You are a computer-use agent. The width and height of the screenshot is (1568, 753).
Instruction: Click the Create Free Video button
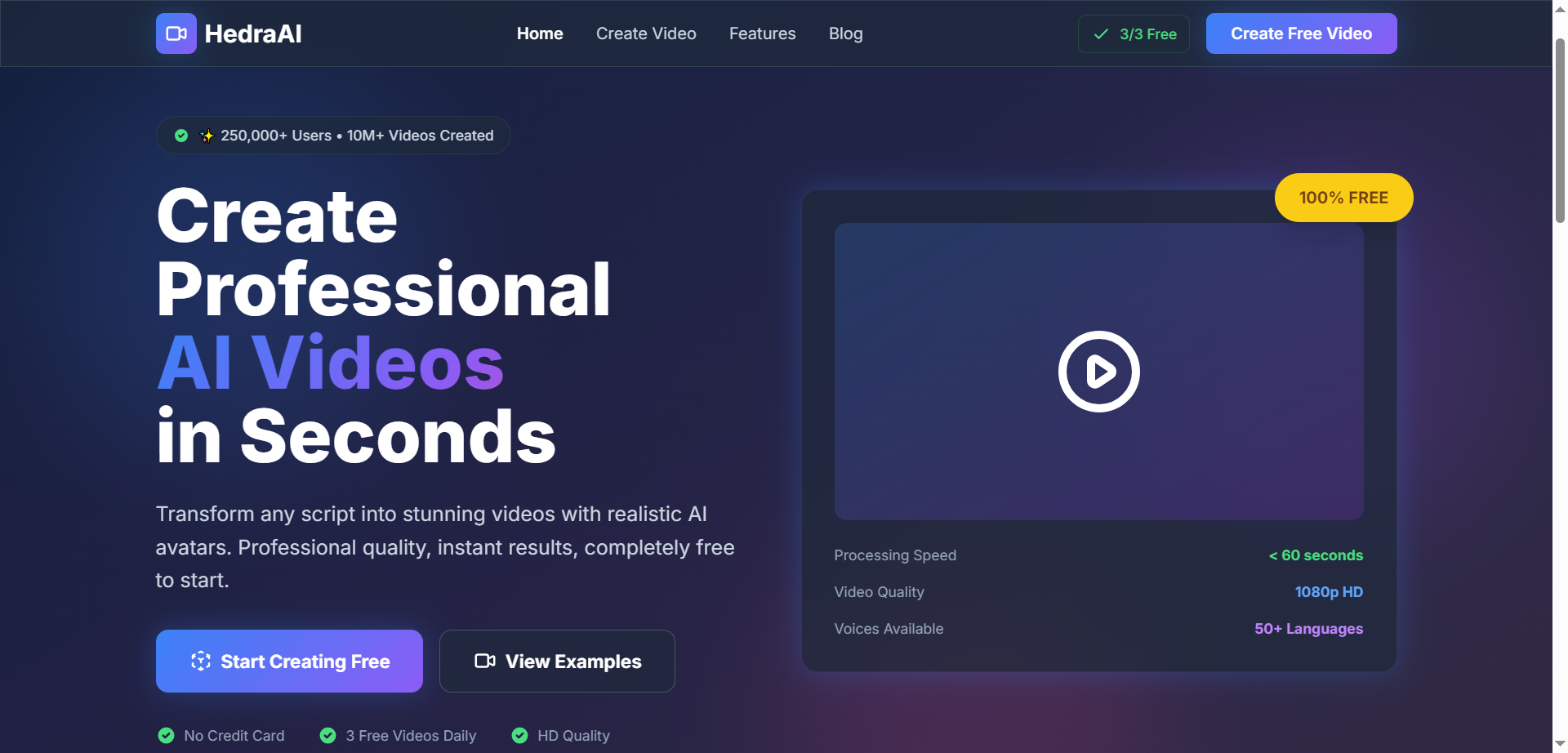[1301, 33]
